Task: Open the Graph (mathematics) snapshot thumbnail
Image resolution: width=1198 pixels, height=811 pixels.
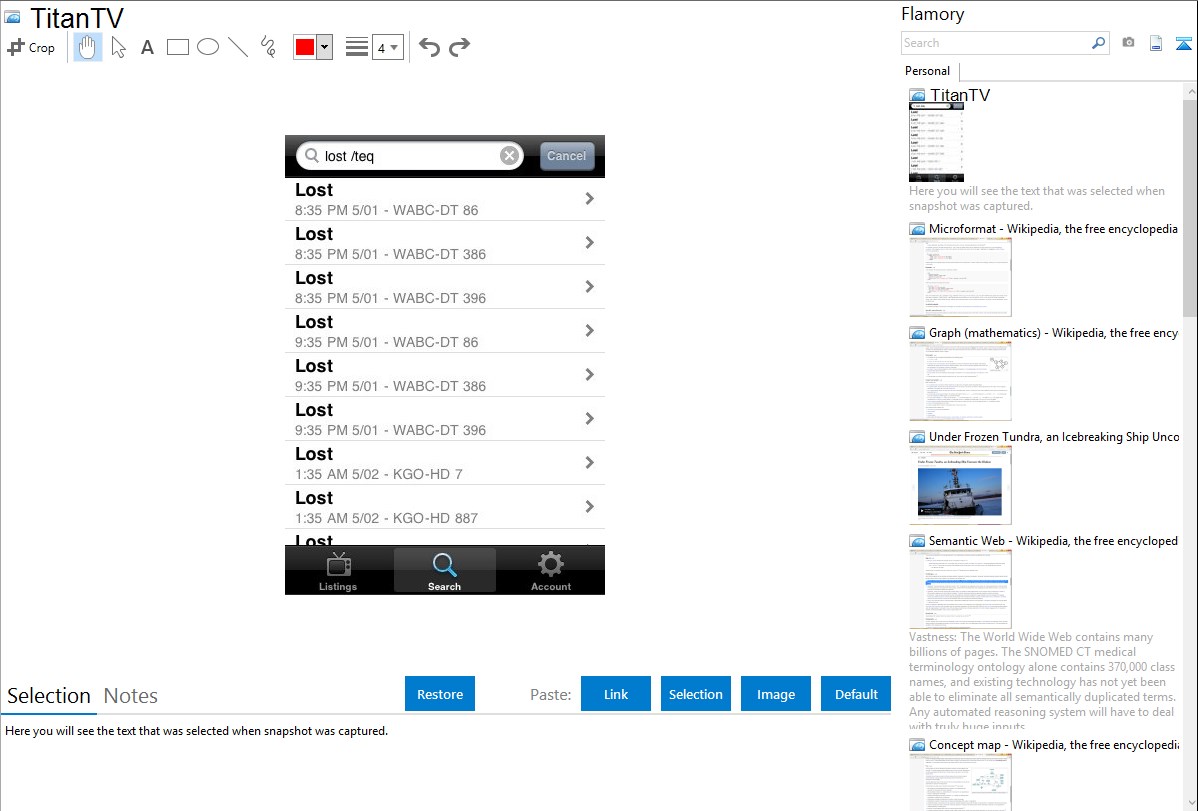Action: [960, 381]
